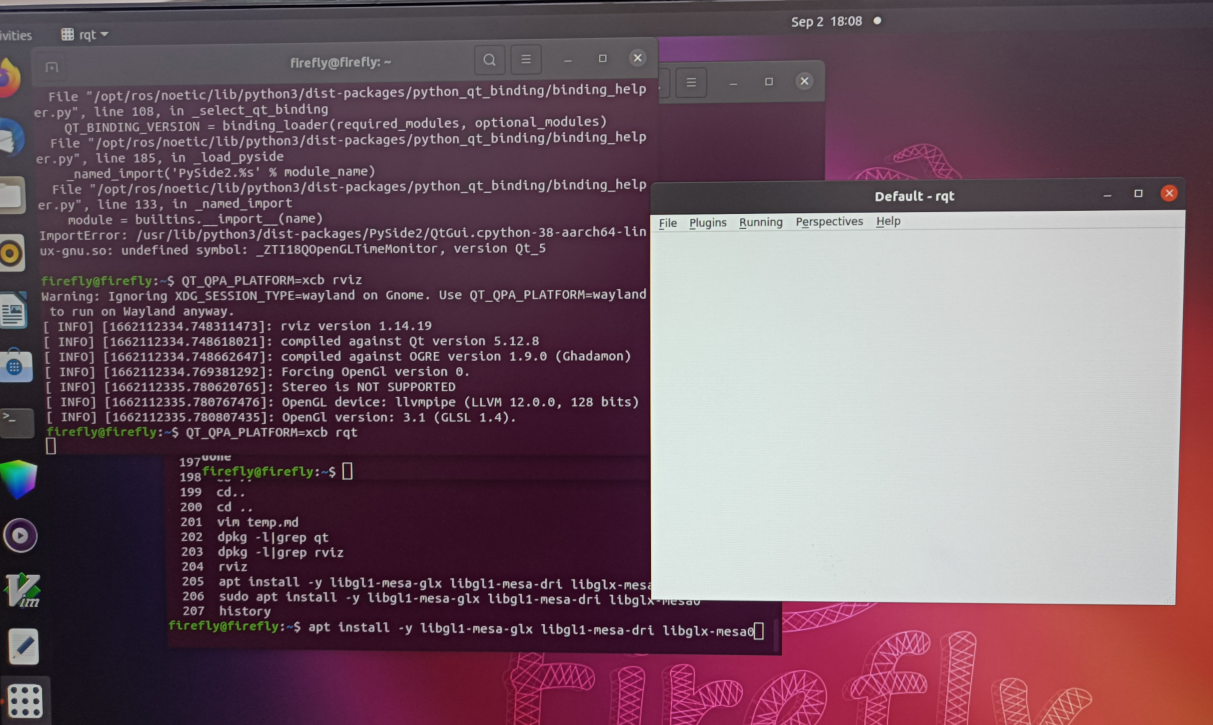Expand the rqt app indicator in the top bar
Screen dimensions: 1213x725
tap(85, 33)
